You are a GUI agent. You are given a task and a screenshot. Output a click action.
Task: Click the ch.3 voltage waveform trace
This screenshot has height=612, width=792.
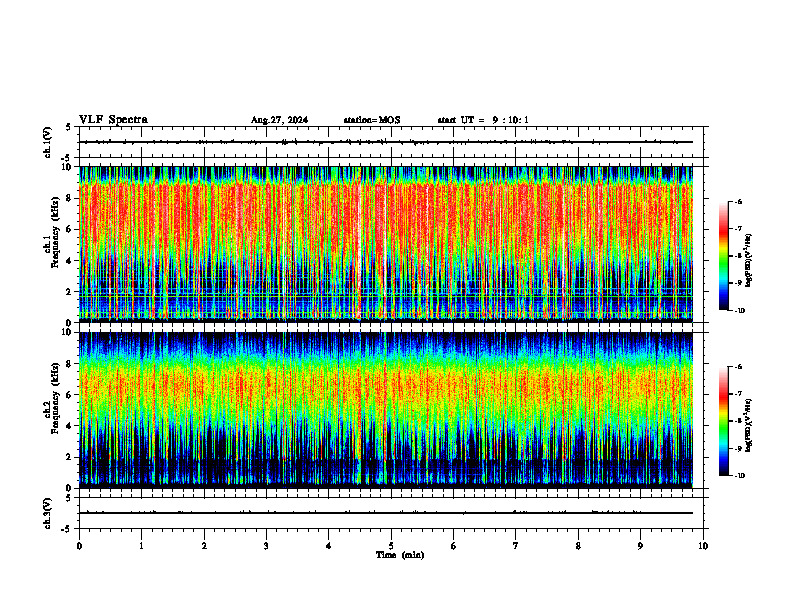(386, 513)
